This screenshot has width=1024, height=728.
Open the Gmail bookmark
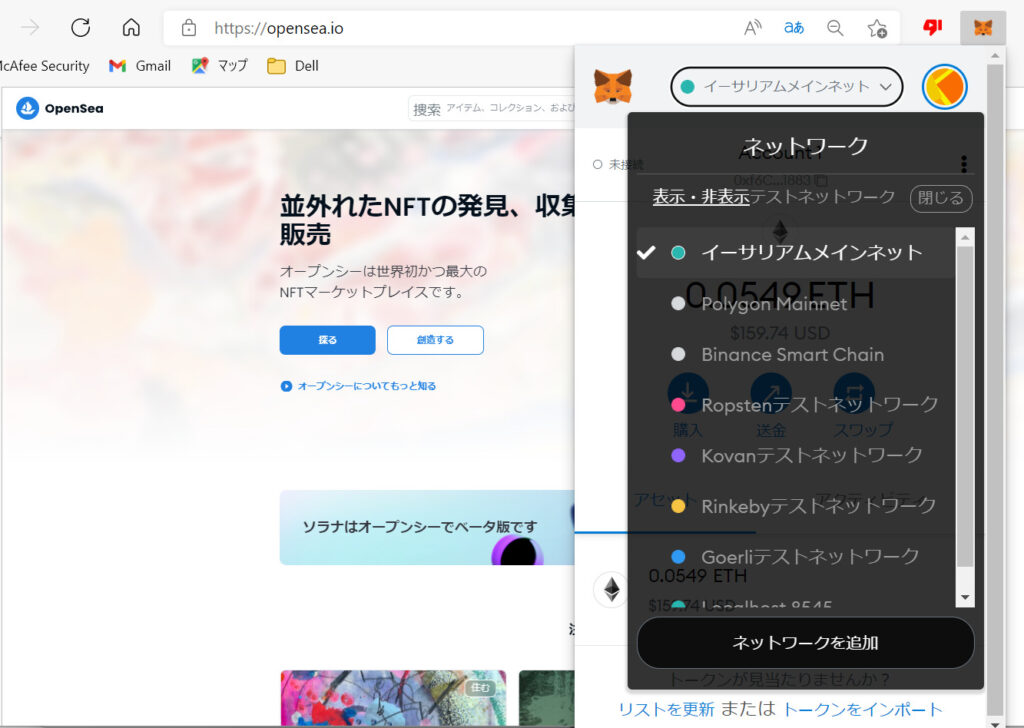click(140, 66)
